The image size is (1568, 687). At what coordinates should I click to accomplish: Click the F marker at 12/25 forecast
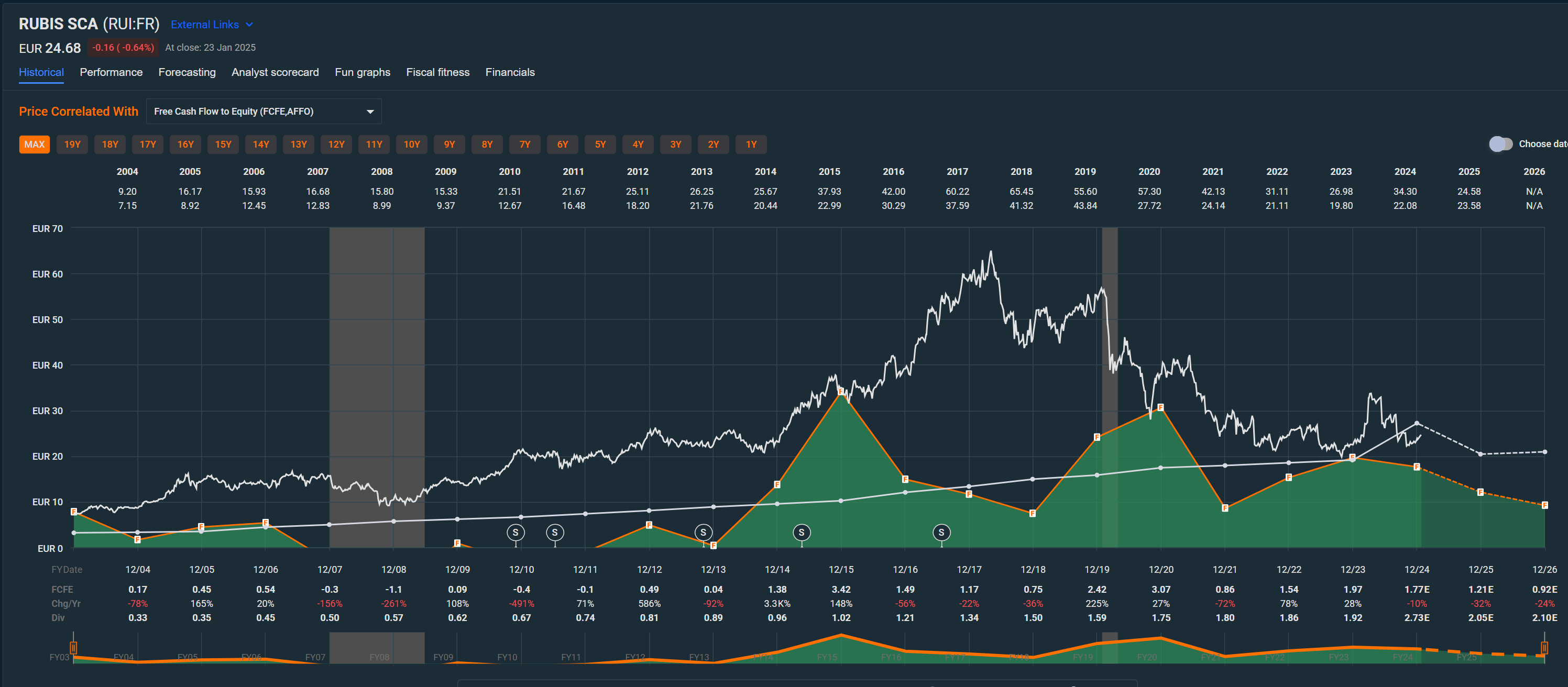(x=1481, y=492)
